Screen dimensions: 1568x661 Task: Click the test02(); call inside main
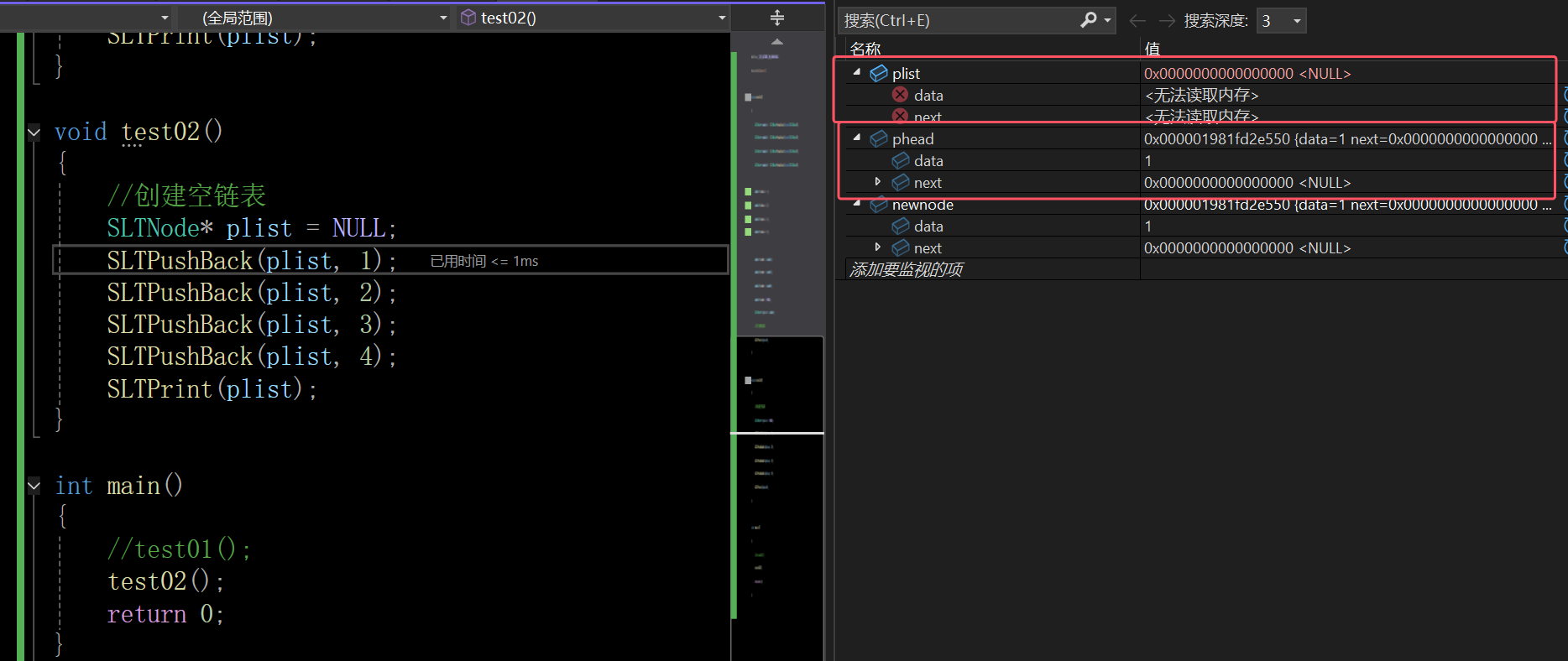click(x=165, y=581)
